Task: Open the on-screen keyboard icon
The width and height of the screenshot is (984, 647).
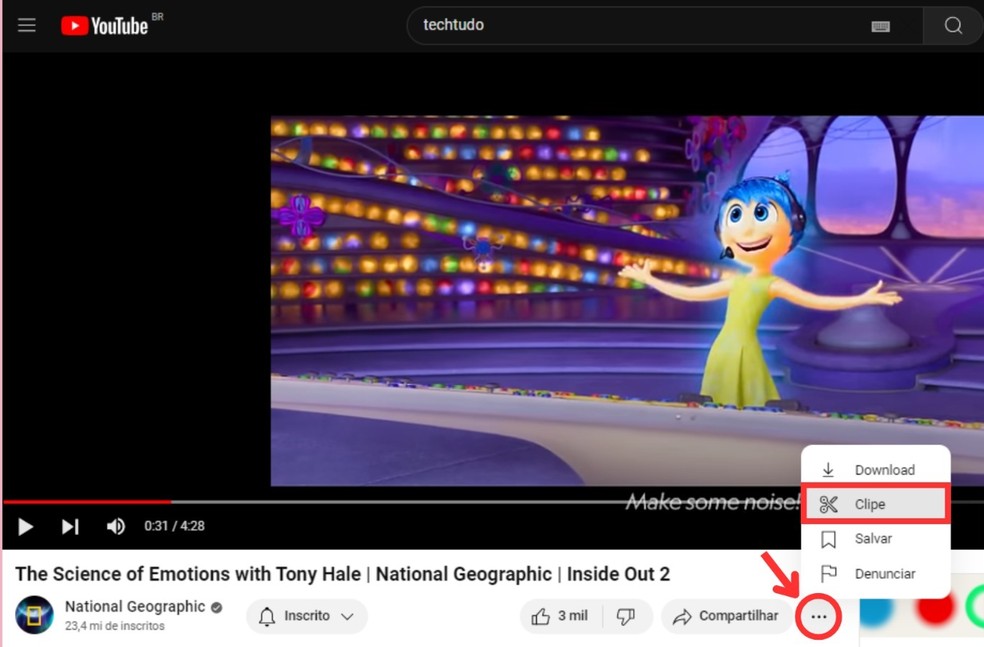Action: click(x=880, y=26)
